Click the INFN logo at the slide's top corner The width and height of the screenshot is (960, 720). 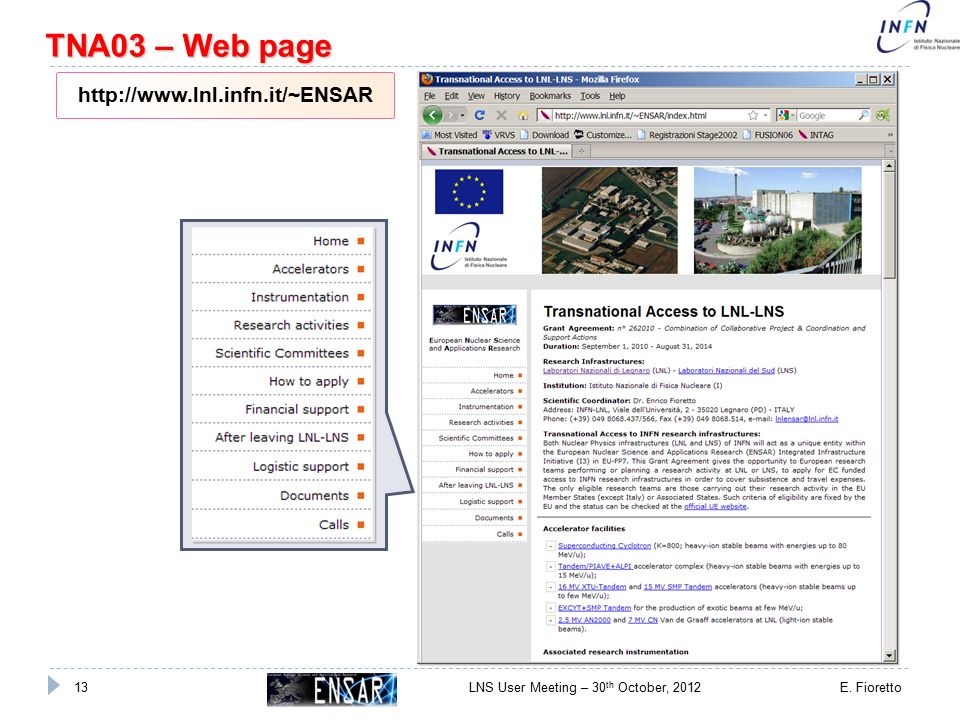[x=917, y=28]
